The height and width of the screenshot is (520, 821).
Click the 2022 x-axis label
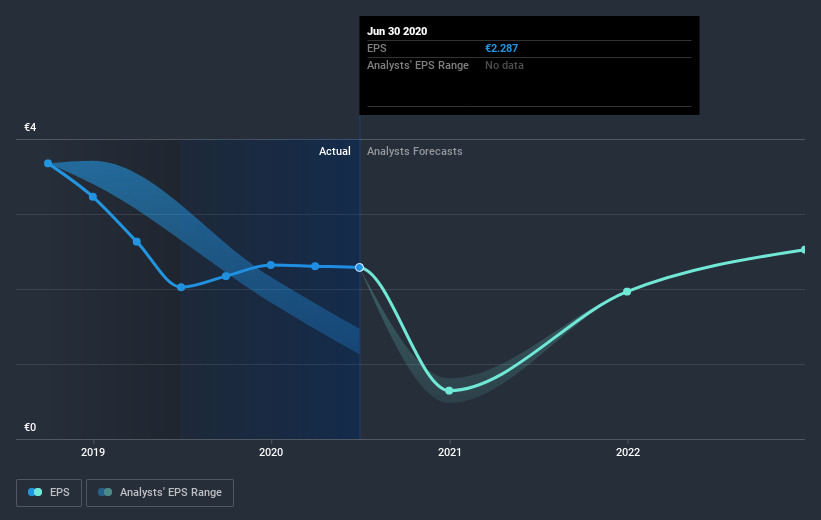pos(628,452)
